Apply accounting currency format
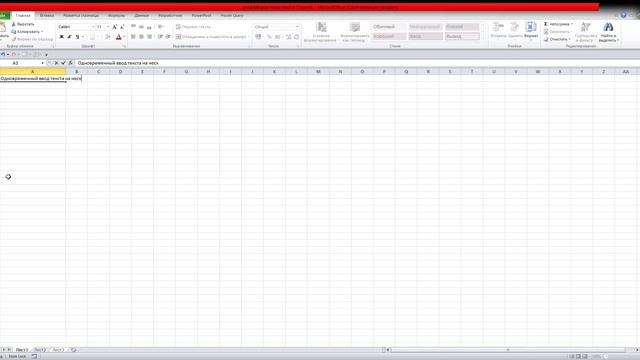640x360 pixels. pos(258,37)
